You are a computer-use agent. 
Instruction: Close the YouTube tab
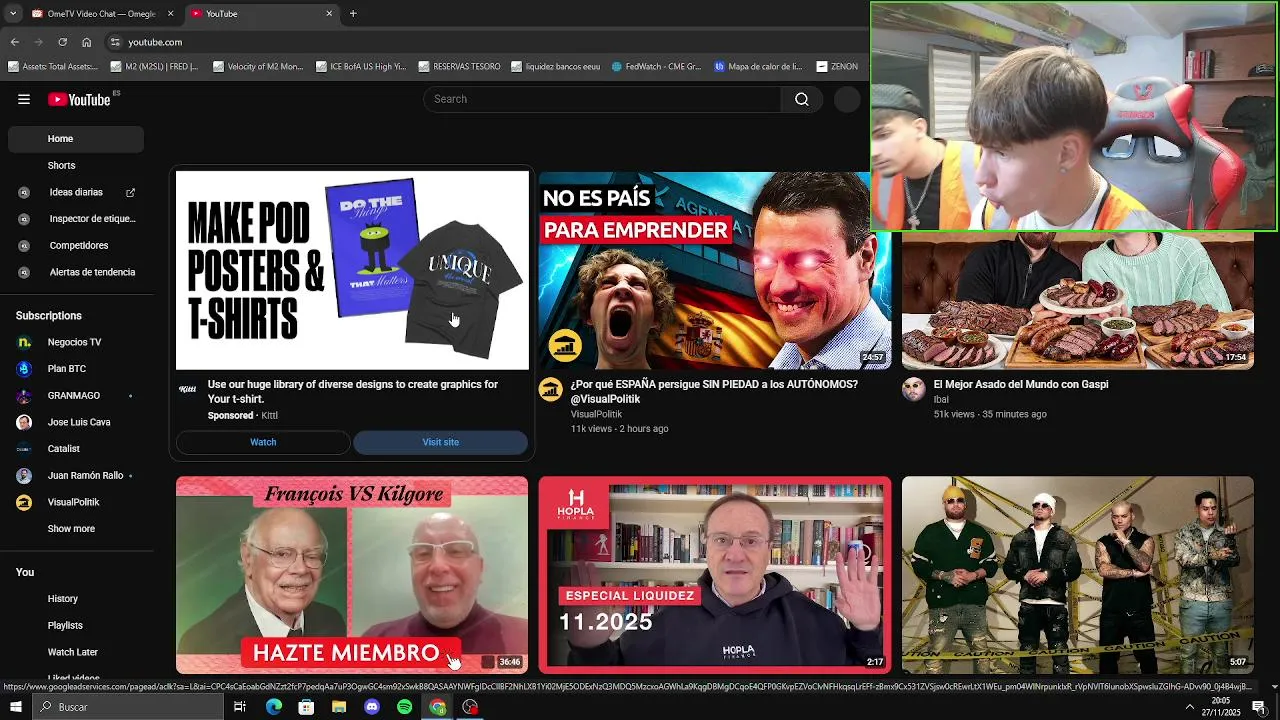[329, 14]
